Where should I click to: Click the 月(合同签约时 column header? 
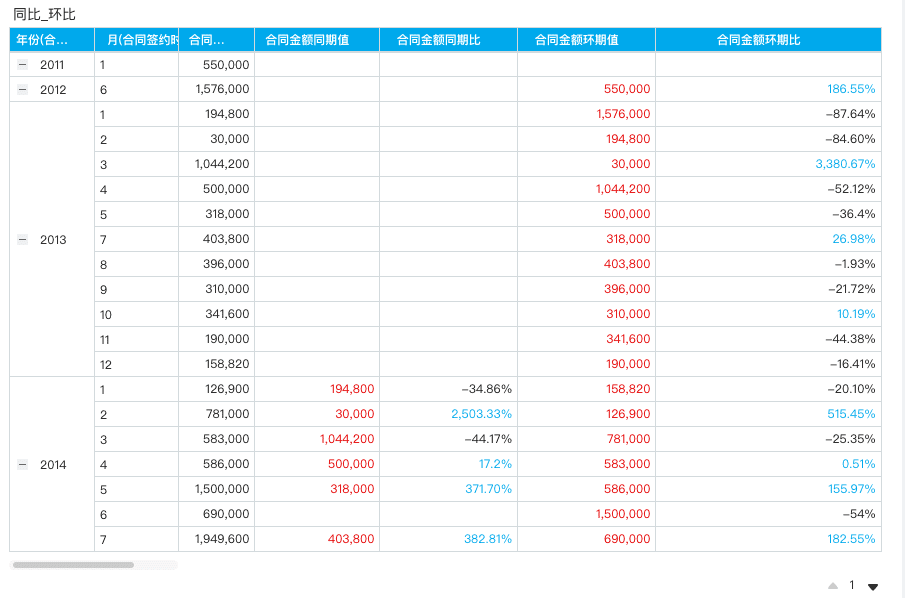click(137, 40)
